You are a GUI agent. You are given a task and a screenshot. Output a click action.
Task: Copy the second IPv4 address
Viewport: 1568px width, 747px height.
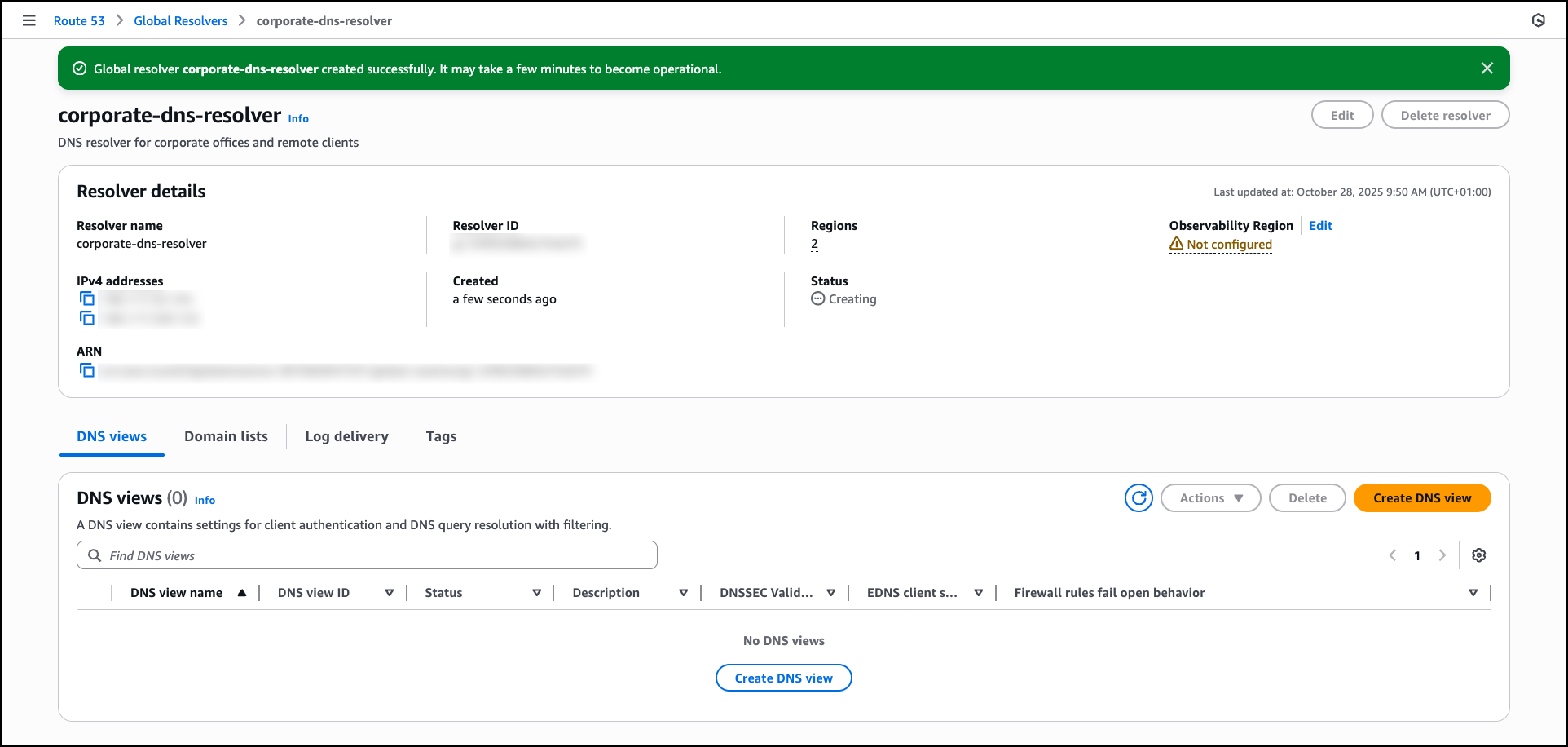[87, 318]
